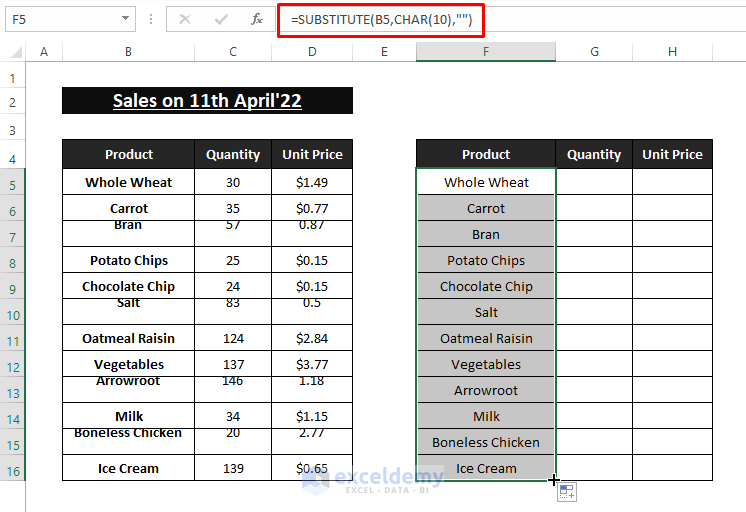Viewport: 746px width, 512px height.
Task: Click the Cancel (X) formula bar icon
Action: pyautogui.click(x=185, y=19)
